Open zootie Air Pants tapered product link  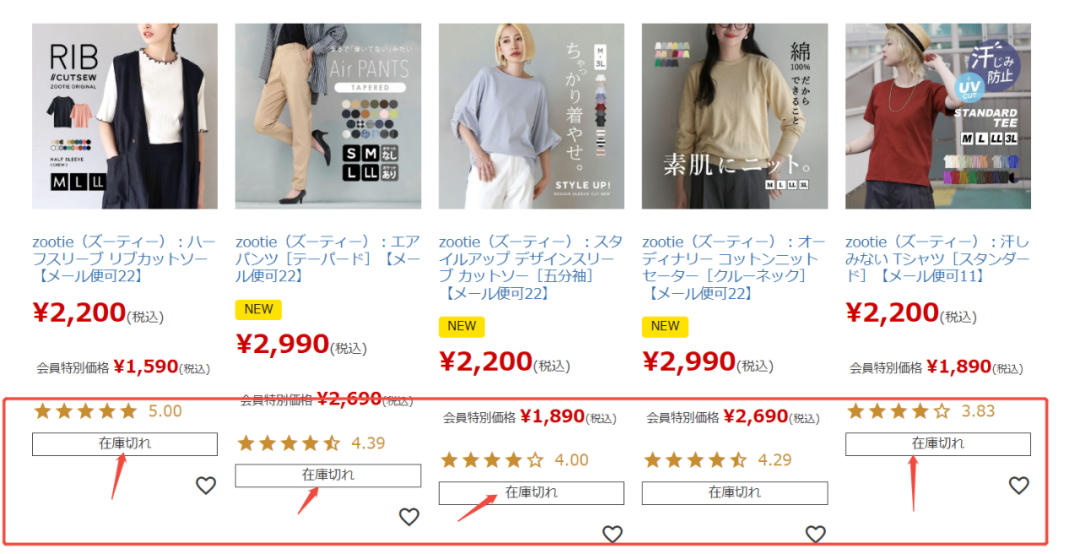tap(328, 259)
